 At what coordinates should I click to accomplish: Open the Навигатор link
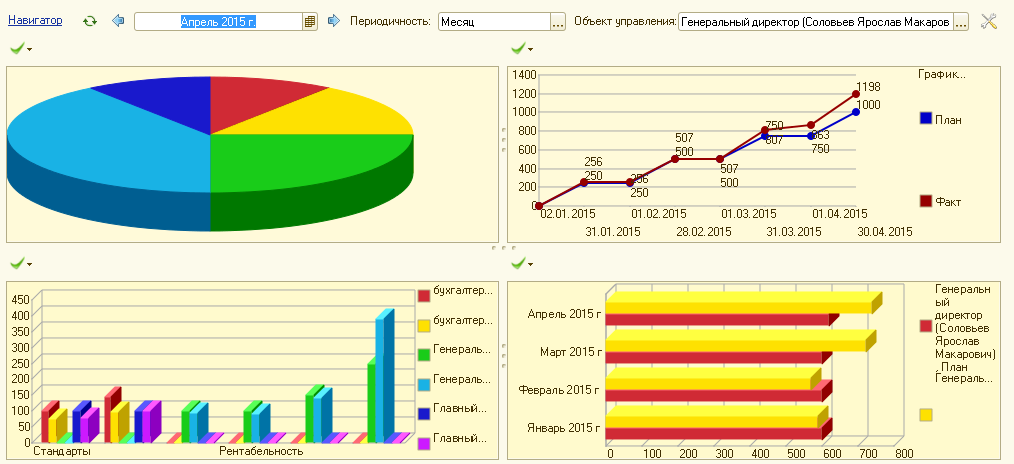[35, 20]
